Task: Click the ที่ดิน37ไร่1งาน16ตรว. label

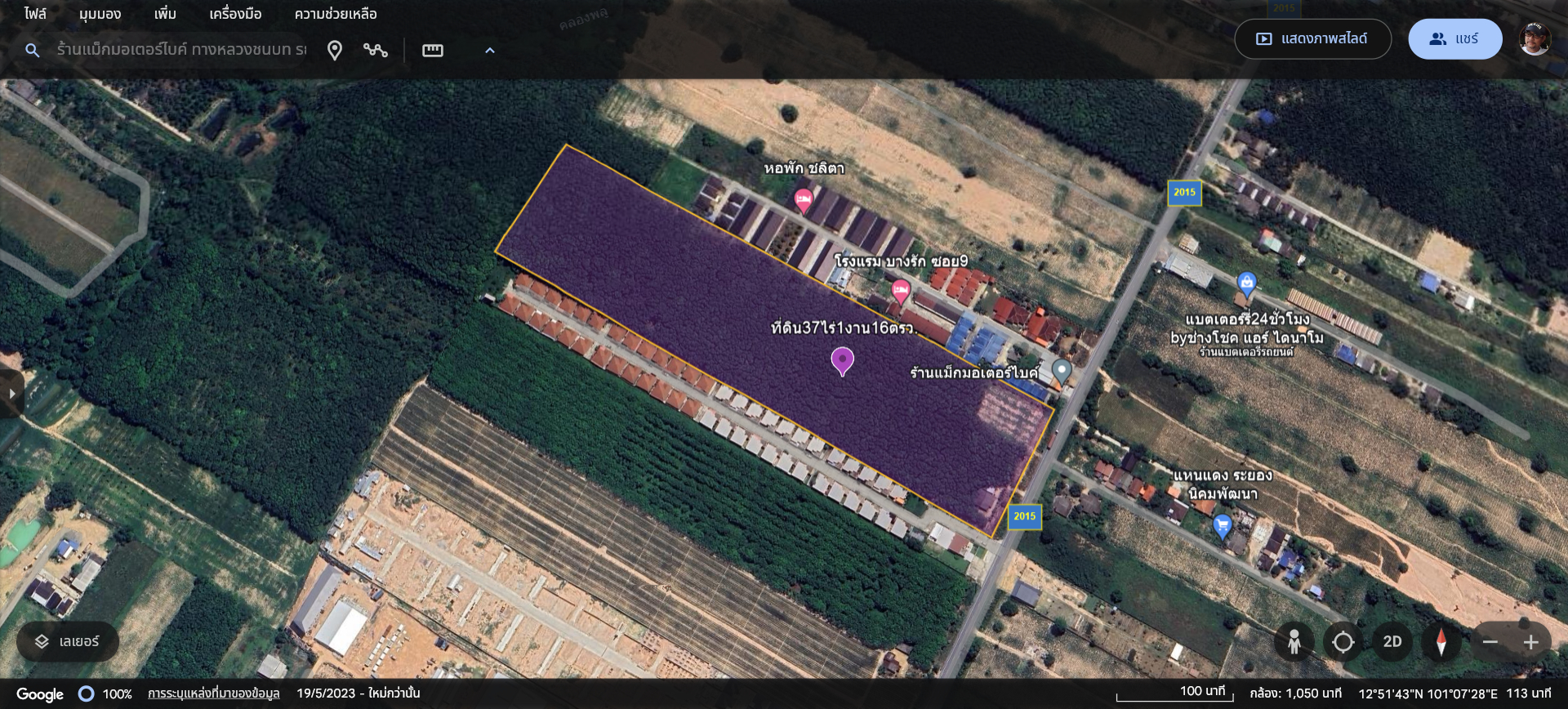Action: pyautogui.click(x=844, y=328)
